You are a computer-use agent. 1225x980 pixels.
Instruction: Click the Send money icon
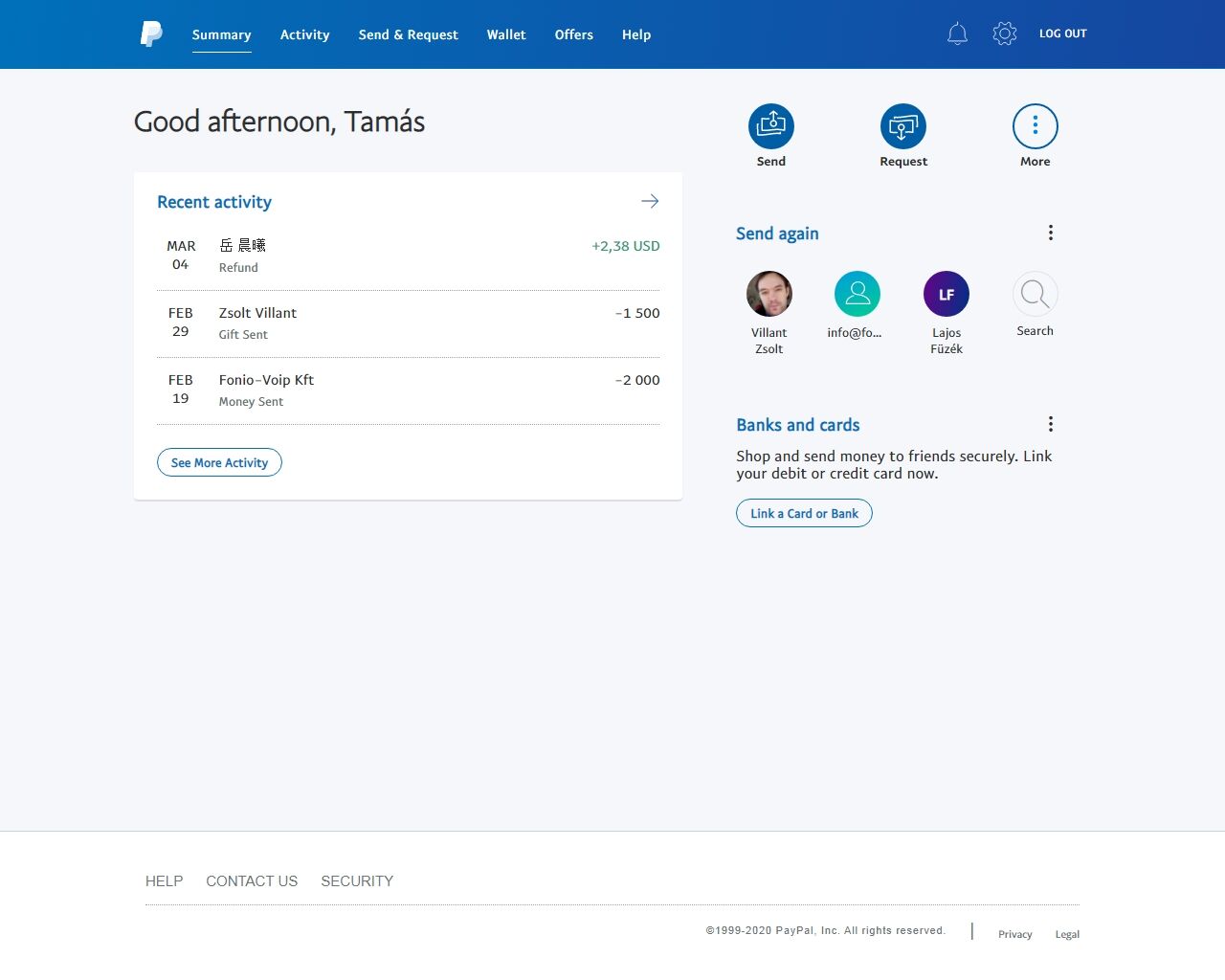pos(770,126)
